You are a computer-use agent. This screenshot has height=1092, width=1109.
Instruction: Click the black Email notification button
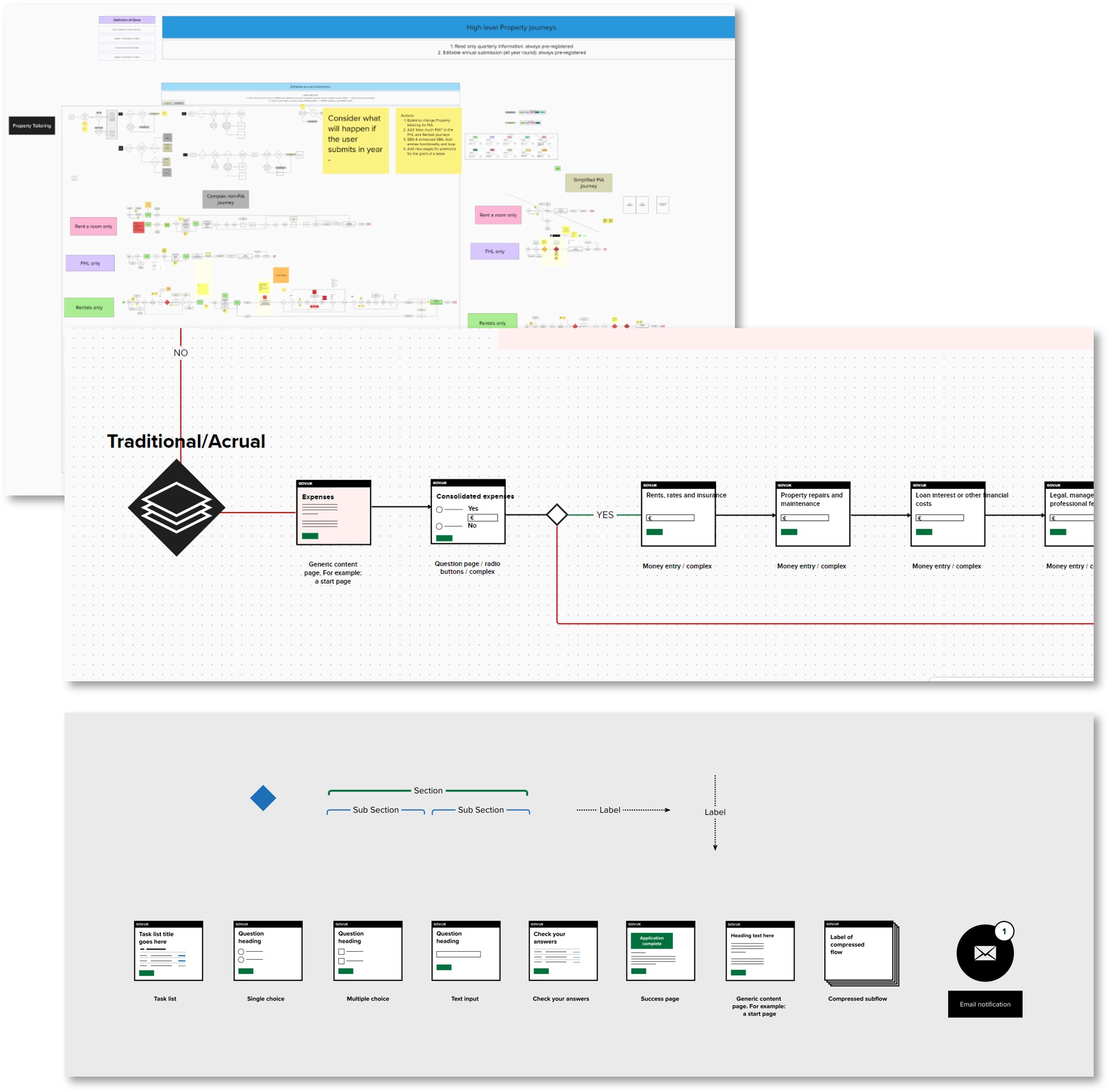985,1004
